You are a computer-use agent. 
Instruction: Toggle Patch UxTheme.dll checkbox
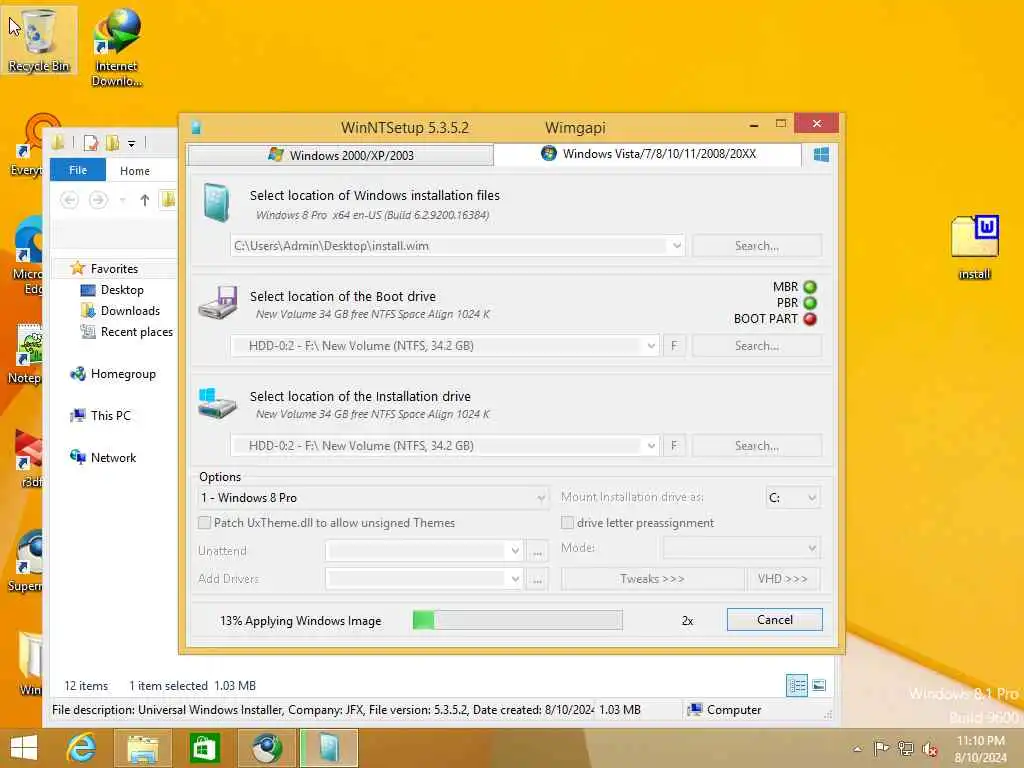(204, 522)
